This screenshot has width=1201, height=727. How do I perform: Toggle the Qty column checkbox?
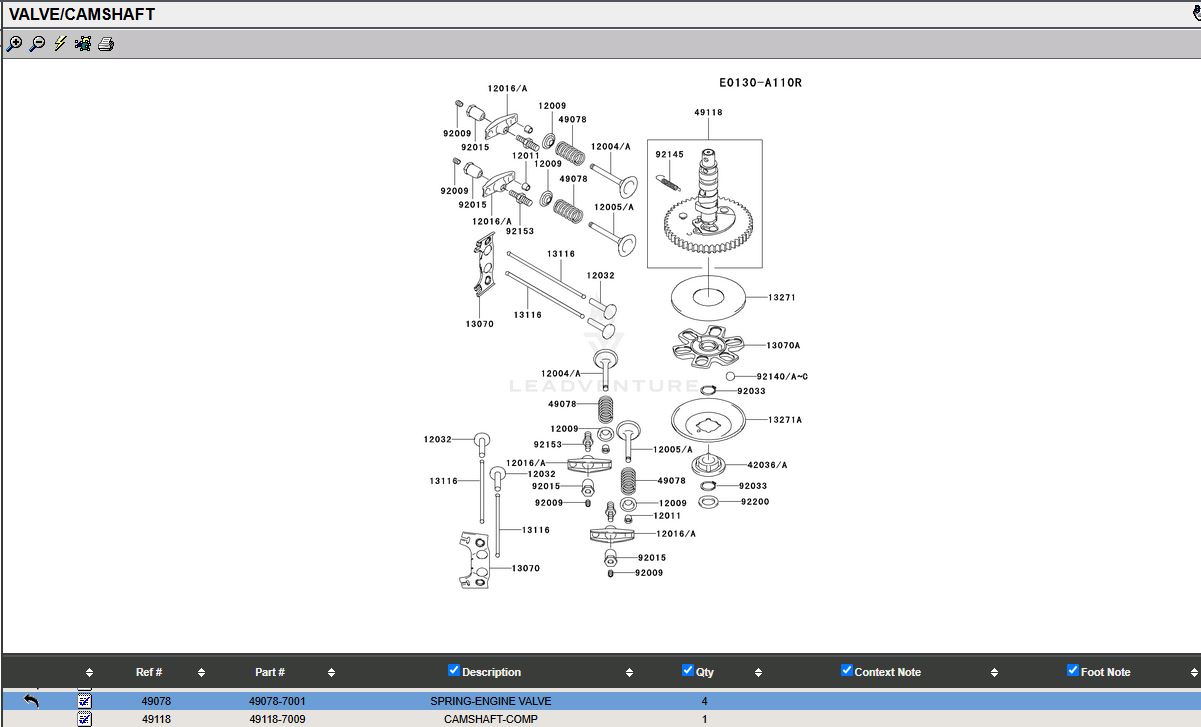click(688, 671)
